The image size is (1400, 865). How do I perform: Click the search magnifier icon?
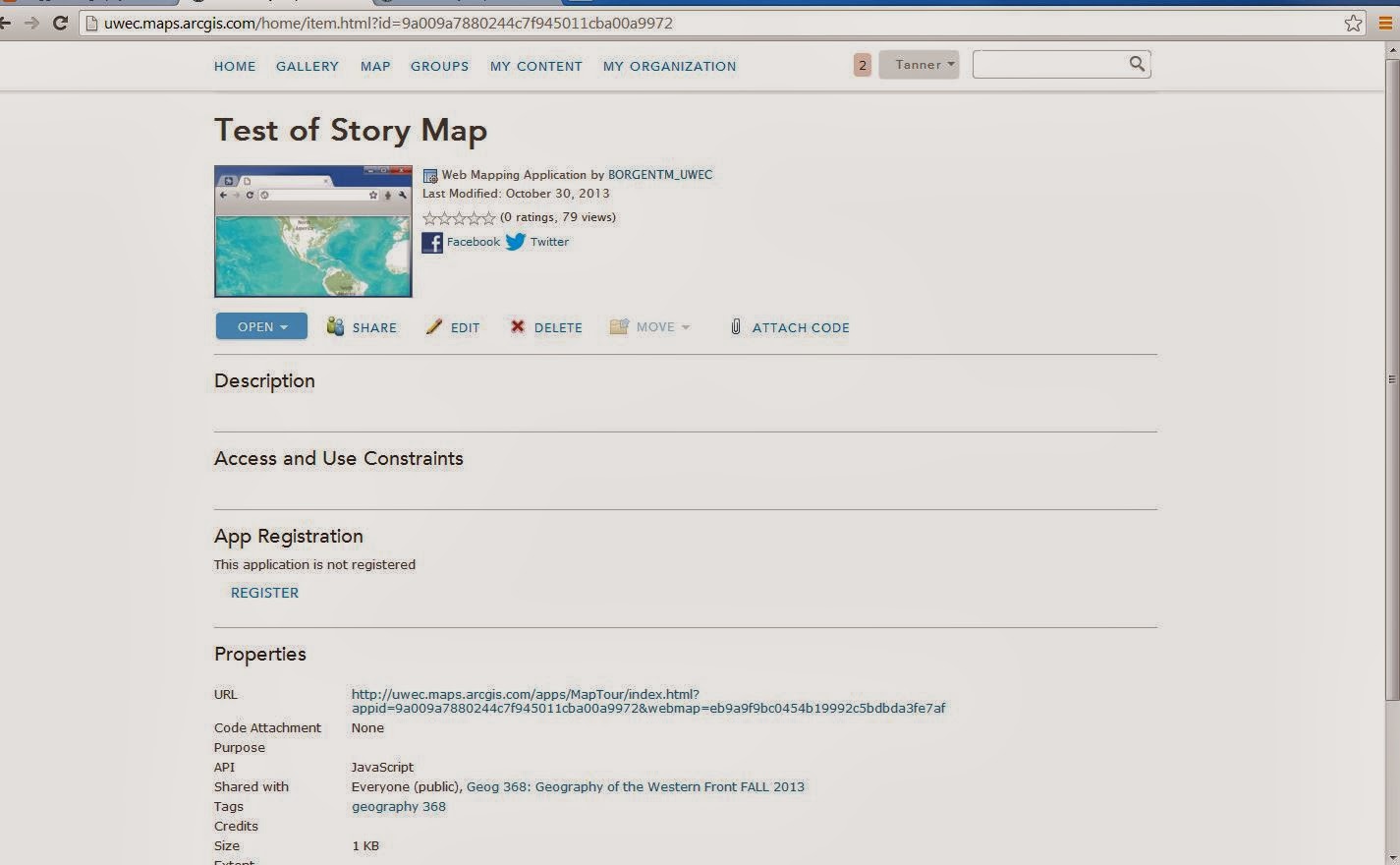click(1137, 64)
